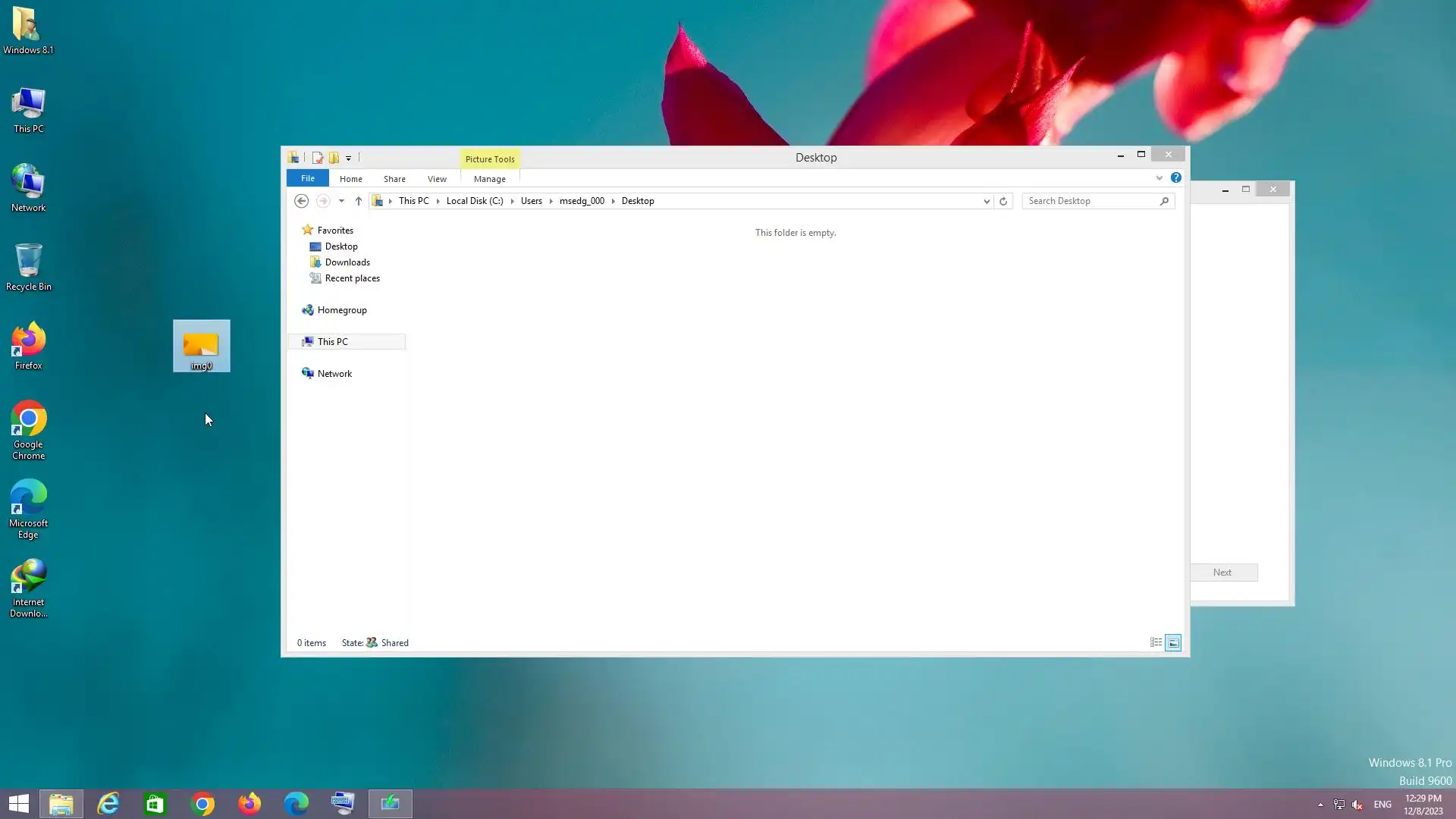This screenshot has height=819, width=1456.
Task: Select Downloads in the Favorites pane
Action: 347,262
